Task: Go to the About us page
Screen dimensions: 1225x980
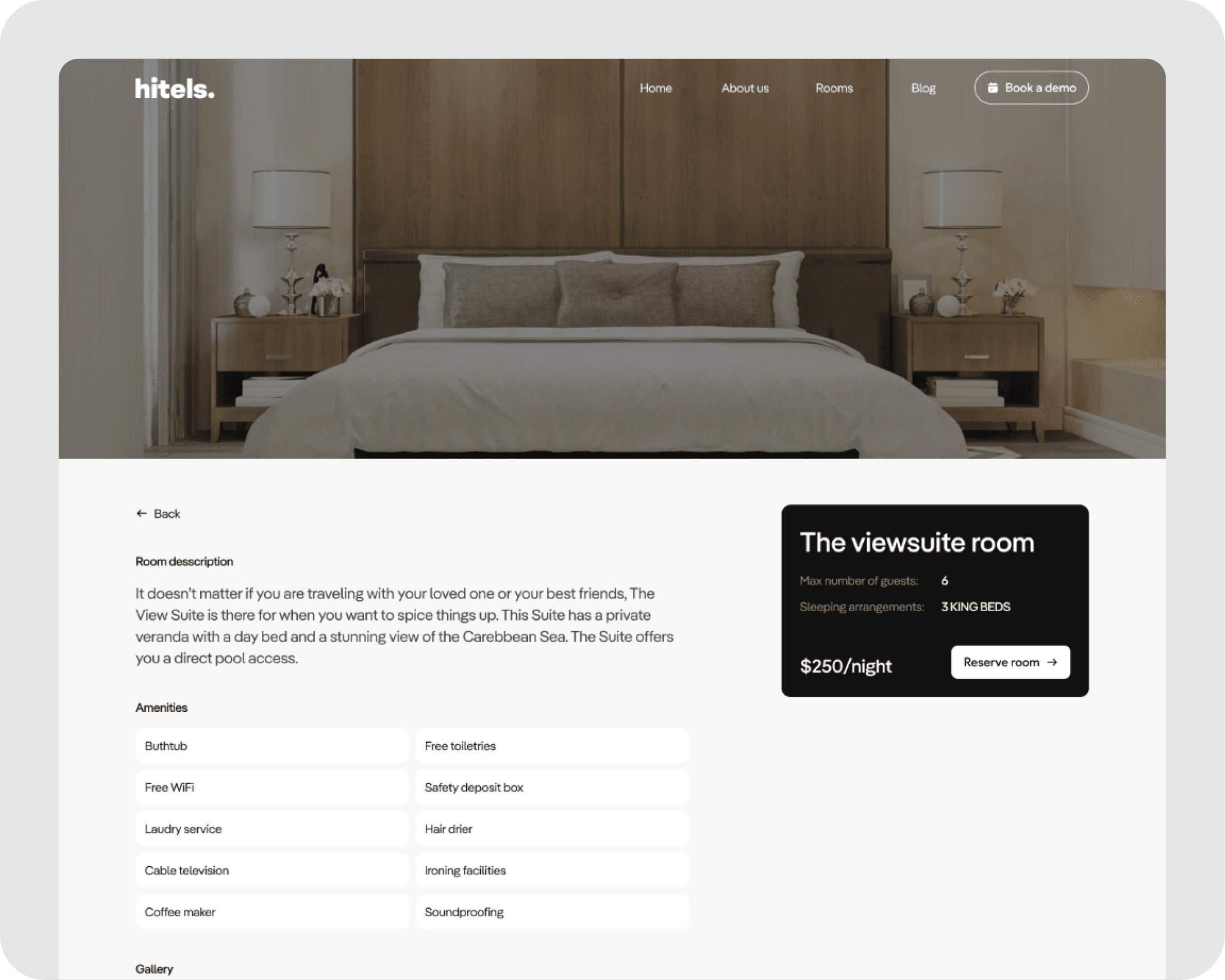Action: click(x=745, y=88)
